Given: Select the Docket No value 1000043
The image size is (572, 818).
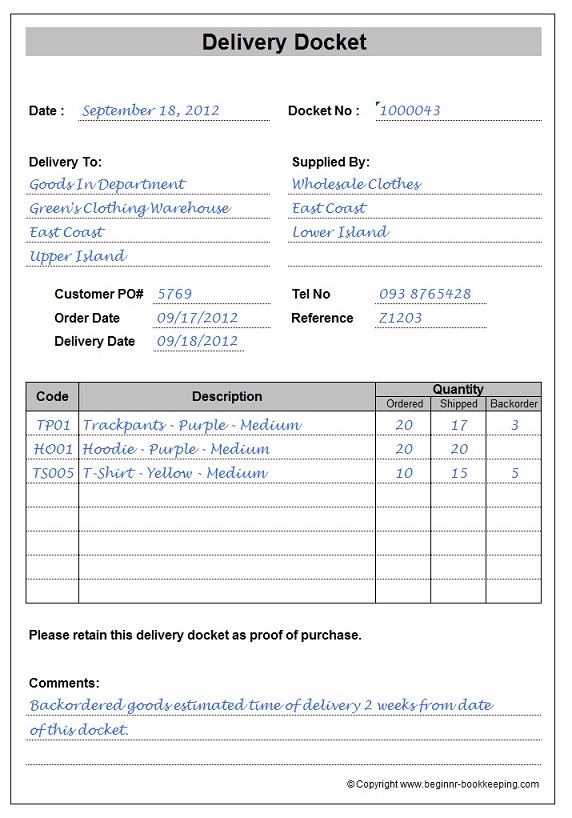Looking at the screenshot, I should coord(410,111).
